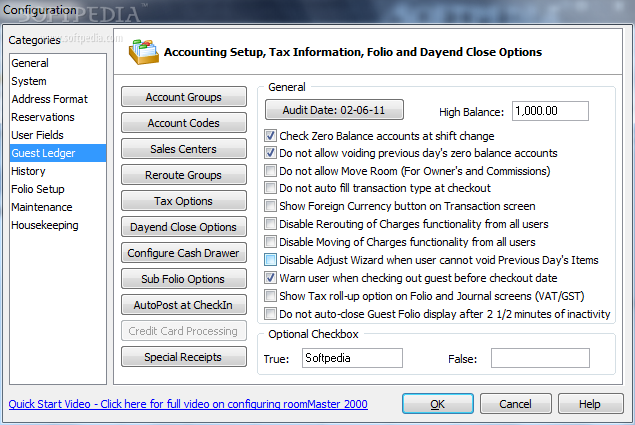Select Maintenance category
Viewport: 635px width, 425px height.
click(42, 207)
